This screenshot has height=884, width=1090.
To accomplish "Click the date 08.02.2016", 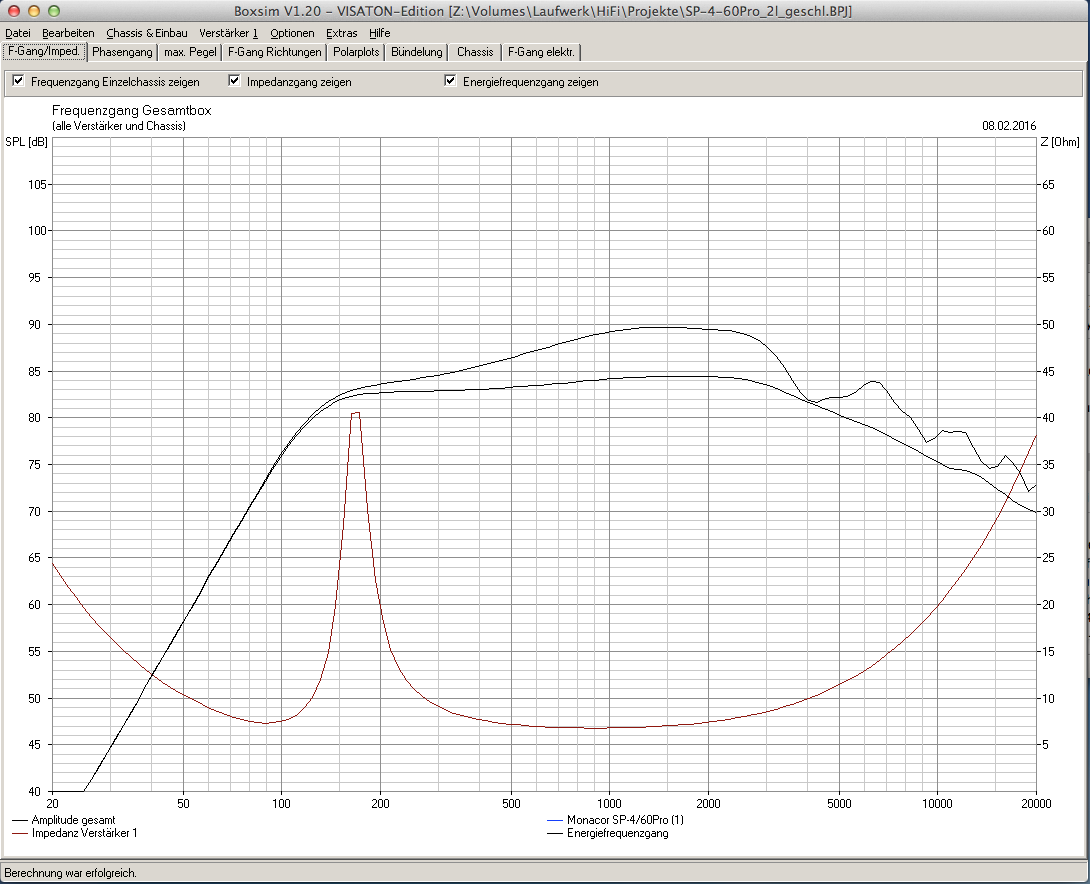I will [x=1009, y=126].
